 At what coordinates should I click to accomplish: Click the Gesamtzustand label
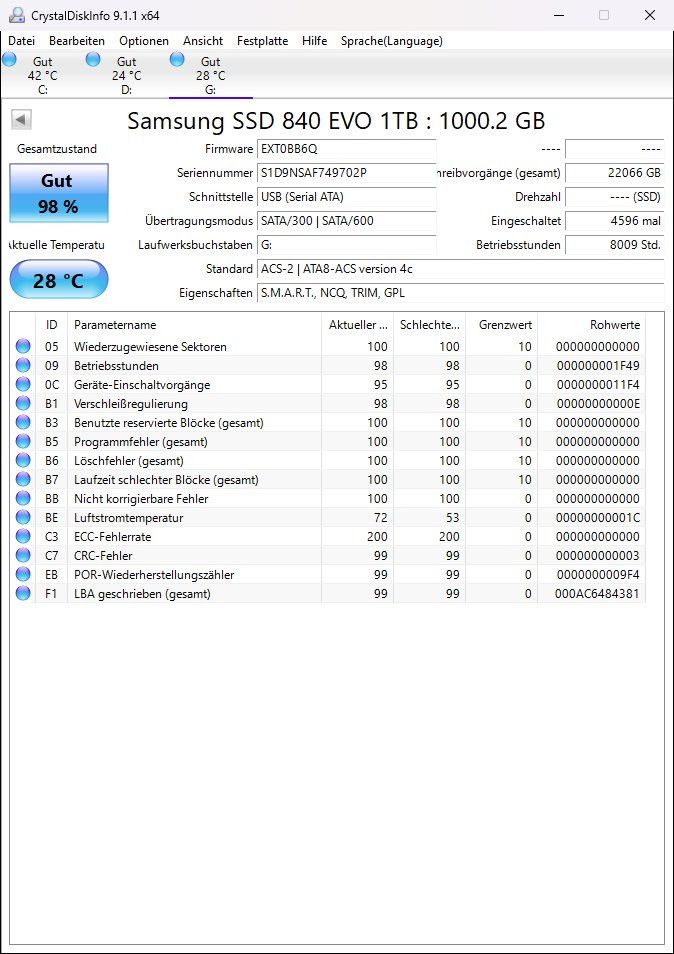coord(57,149)
